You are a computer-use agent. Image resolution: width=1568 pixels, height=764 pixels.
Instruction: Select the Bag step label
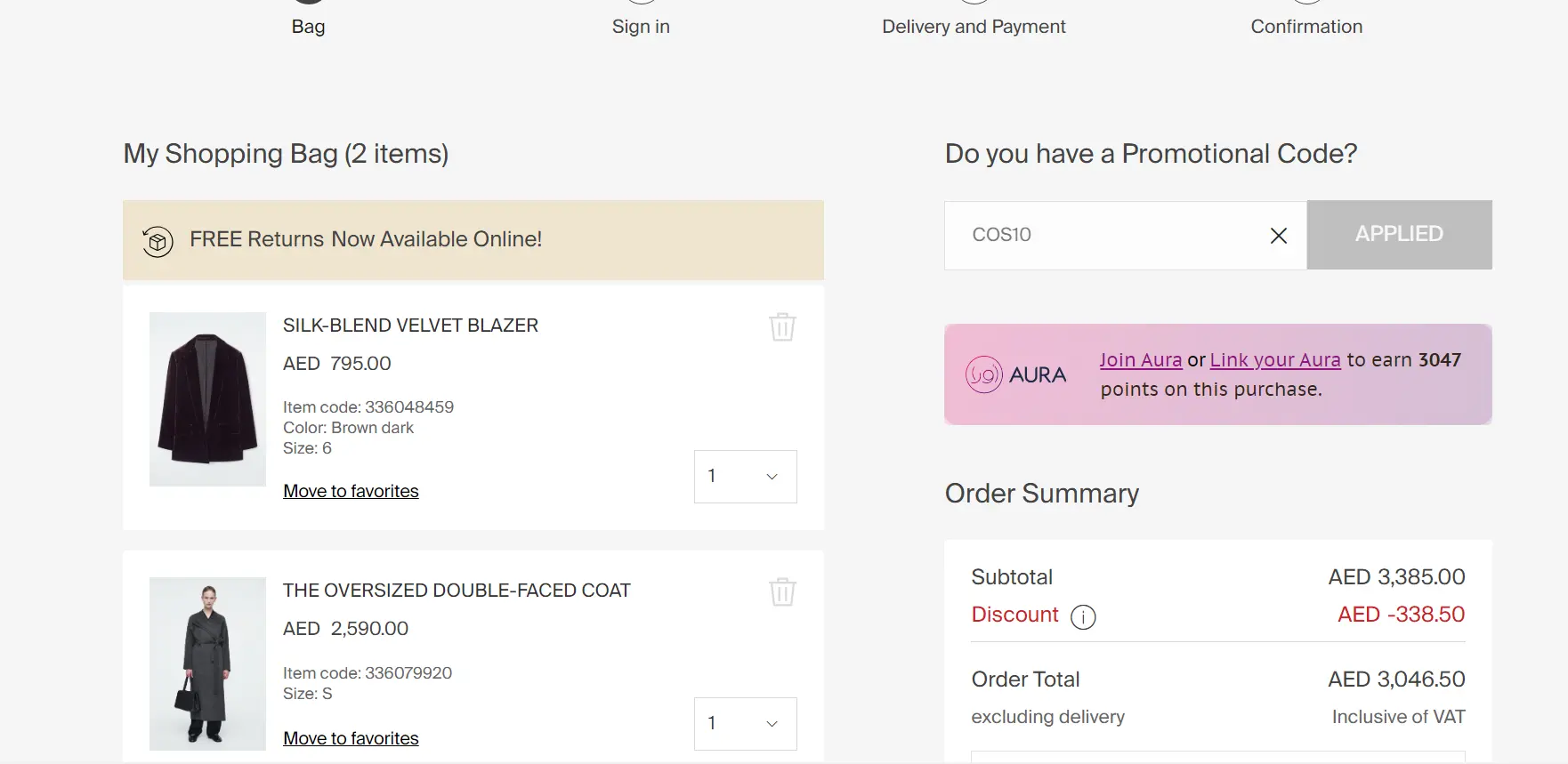click(x=308, y=27)
